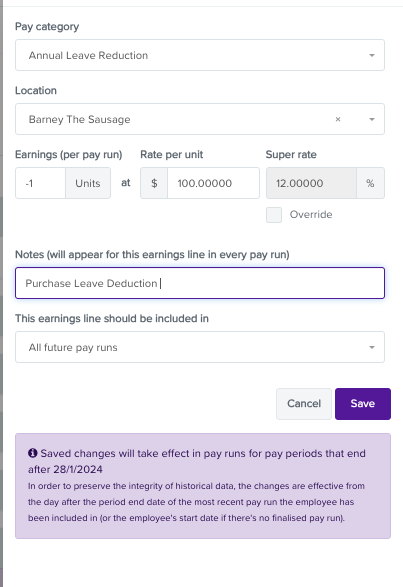Screen dimensions: 403x587
Task: Focus the earnings units field showing -1
Action: (40, 183)
